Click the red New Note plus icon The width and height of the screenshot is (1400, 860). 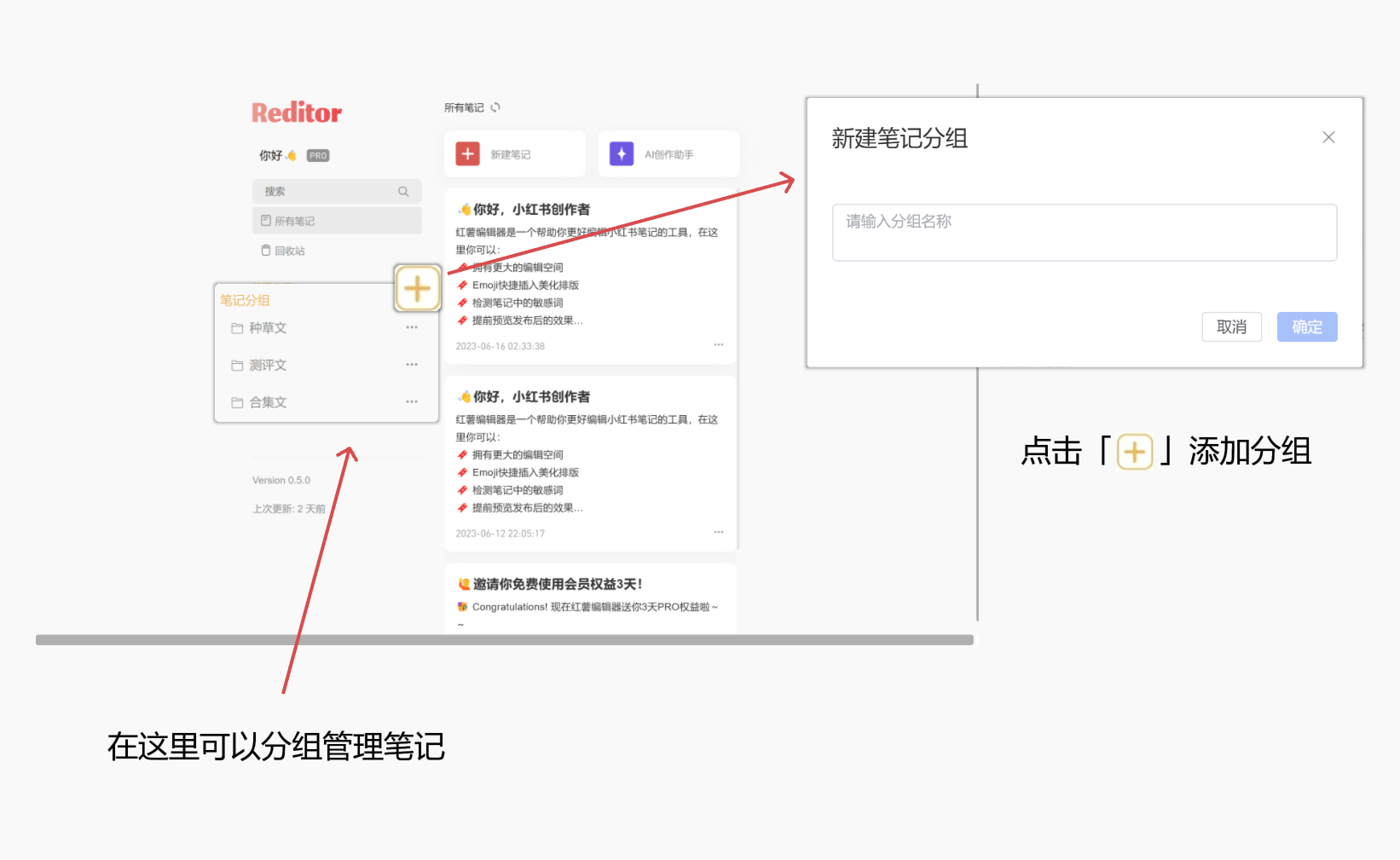point(467,154)
